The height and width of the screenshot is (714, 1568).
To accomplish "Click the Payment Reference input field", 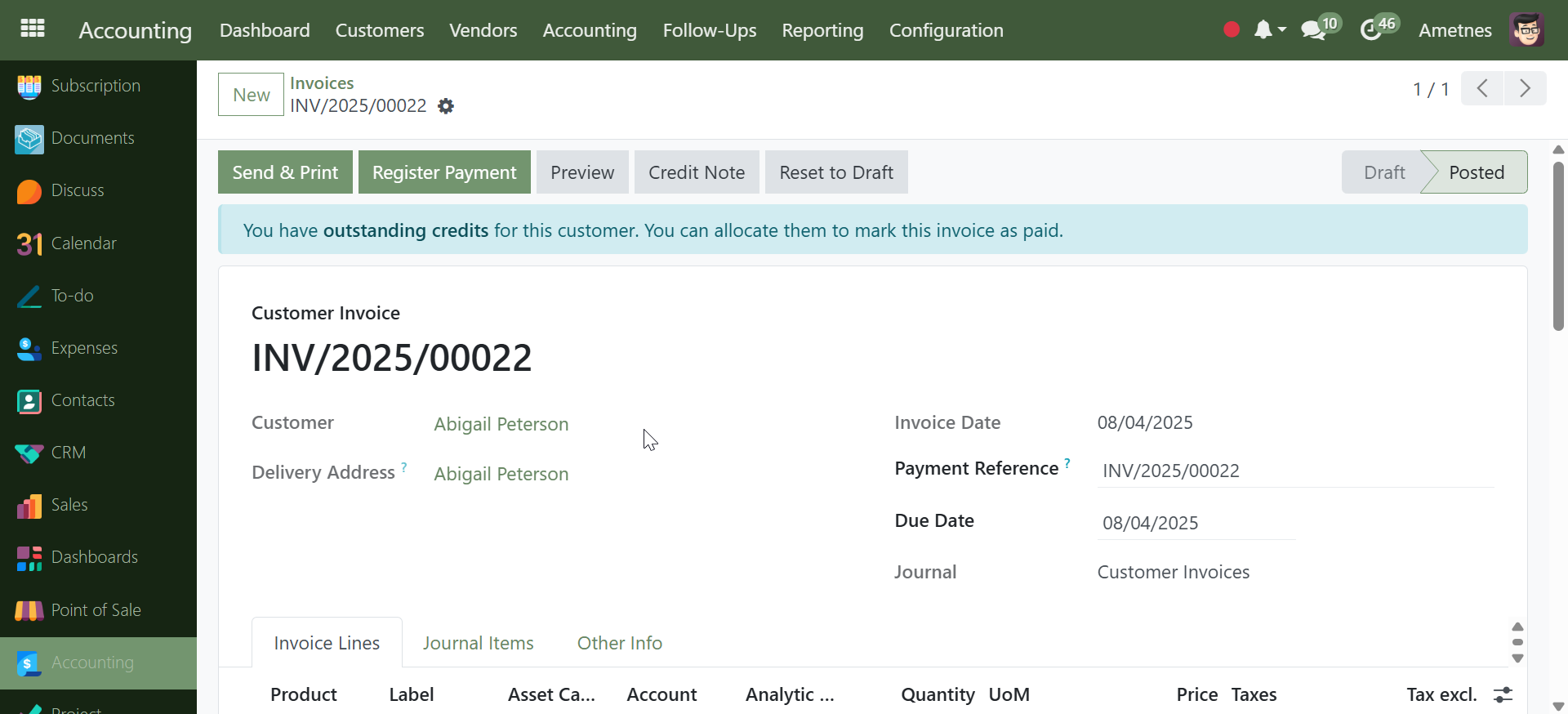I will click(x=1295, y=471).
